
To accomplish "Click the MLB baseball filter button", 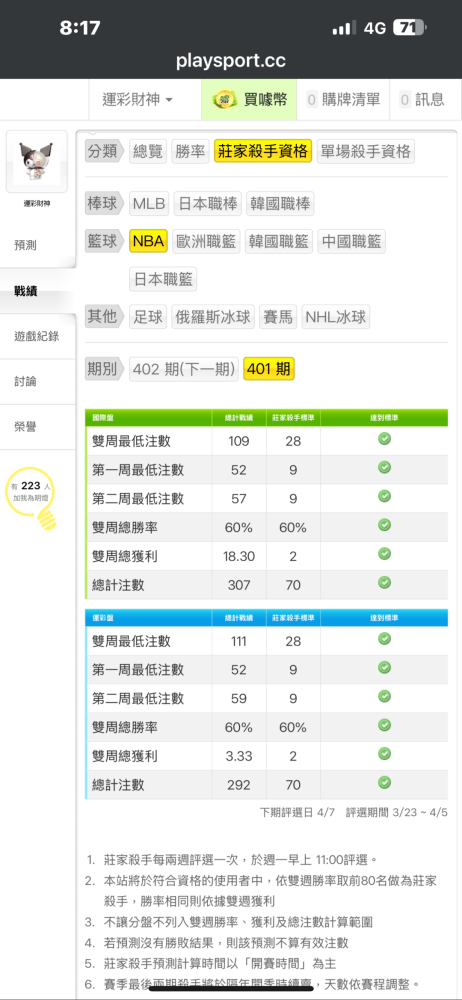I will (149, 203).
